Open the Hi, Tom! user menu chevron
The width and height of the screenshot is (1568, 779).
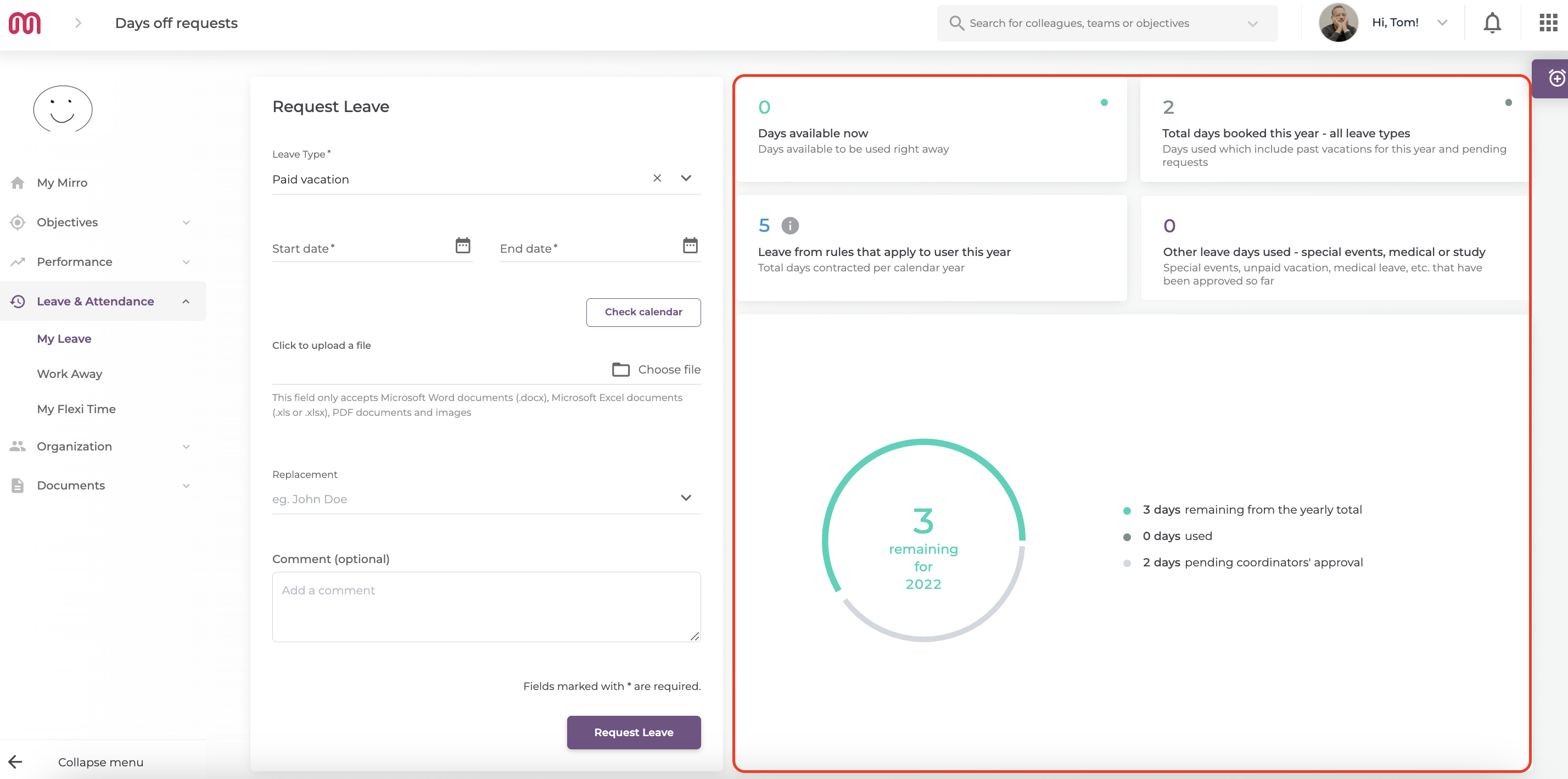pos(1442,23)
